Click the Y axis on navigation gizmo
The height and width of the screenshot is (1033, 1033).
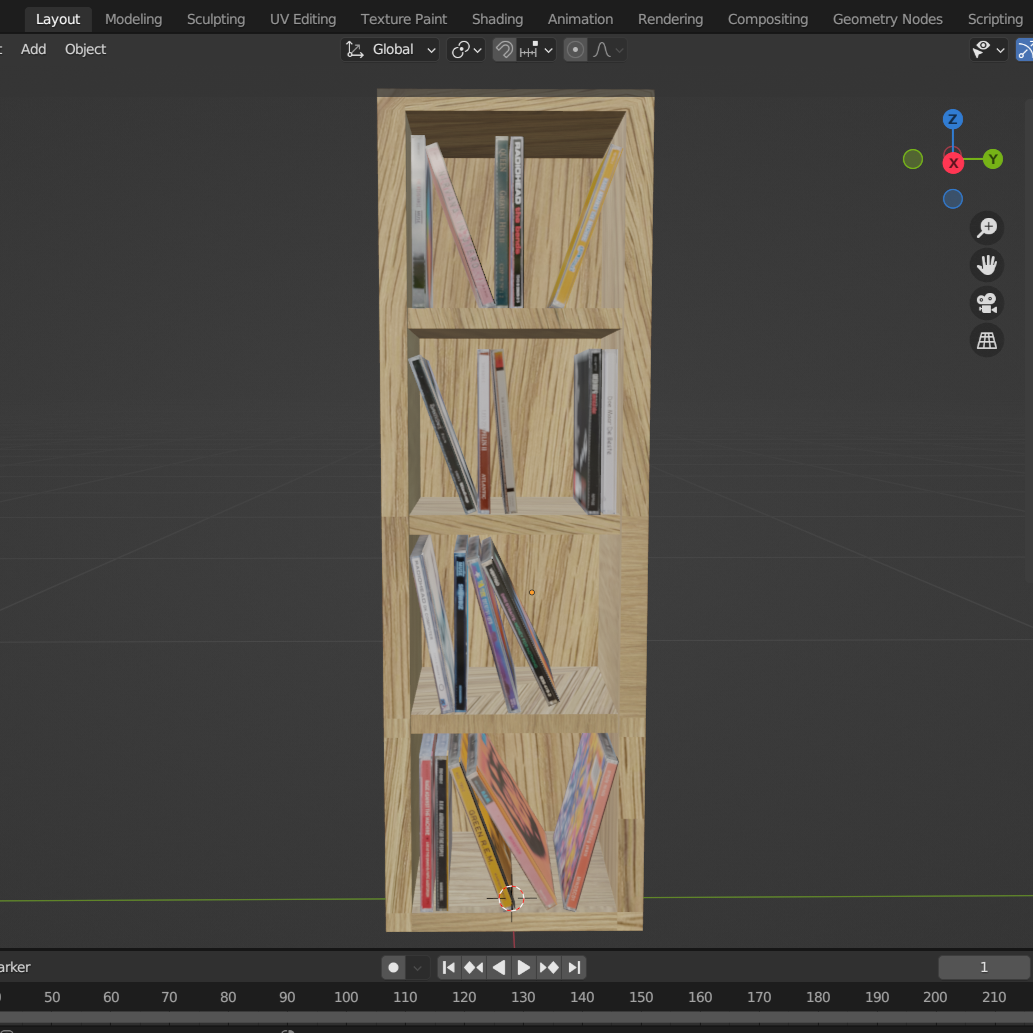pyautogui.click(x=993, y=159)
